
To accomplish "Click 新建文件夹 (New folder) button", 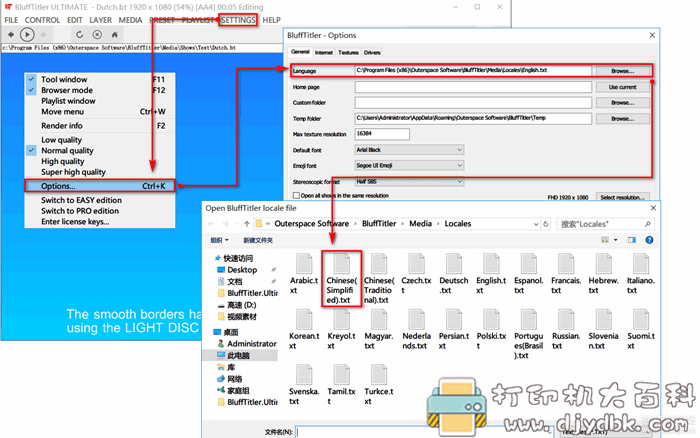I will click(x=258, y=240).
